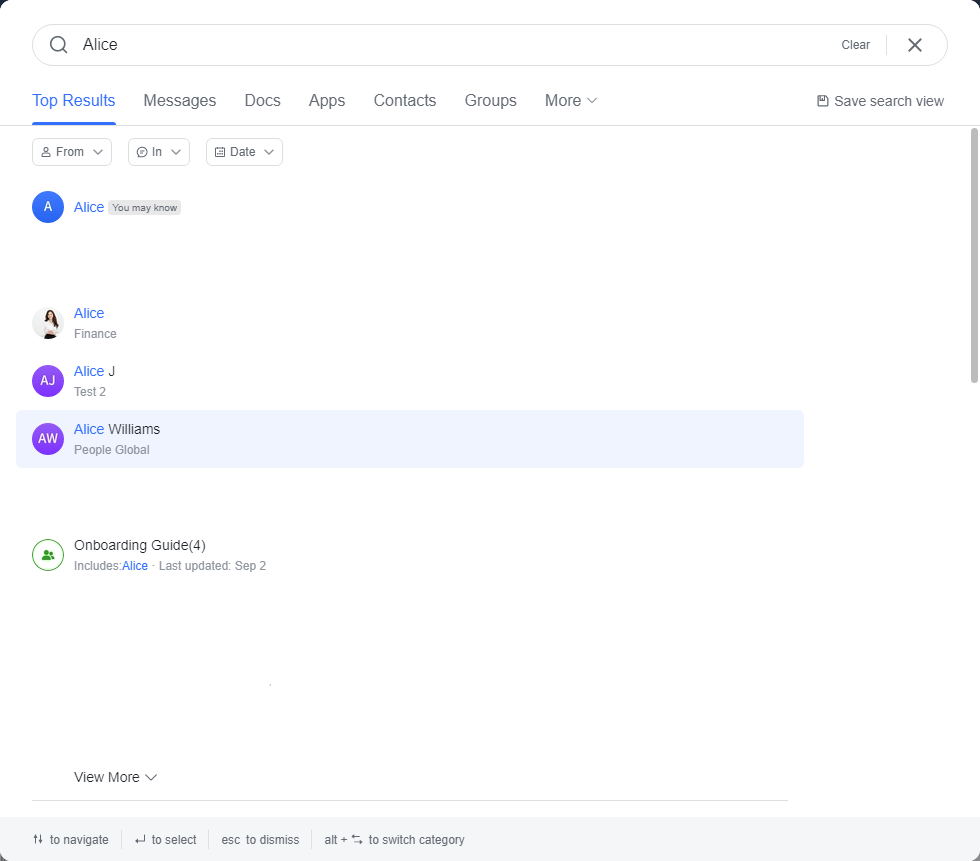The width and height of the screenshot is (980, 861).
Task: Click the Save search view icon
Action: [823, 101]
